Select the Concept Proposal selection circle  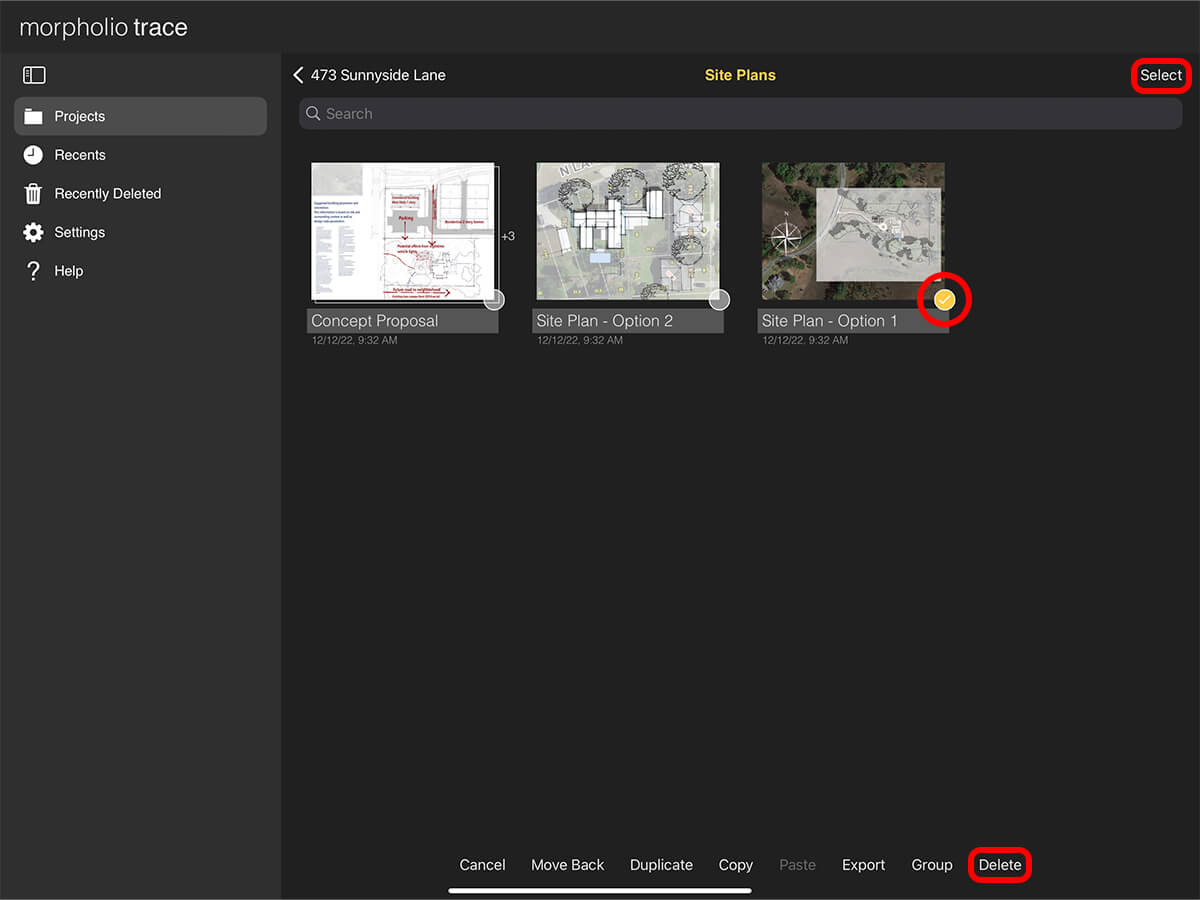(x=493, y=299)
